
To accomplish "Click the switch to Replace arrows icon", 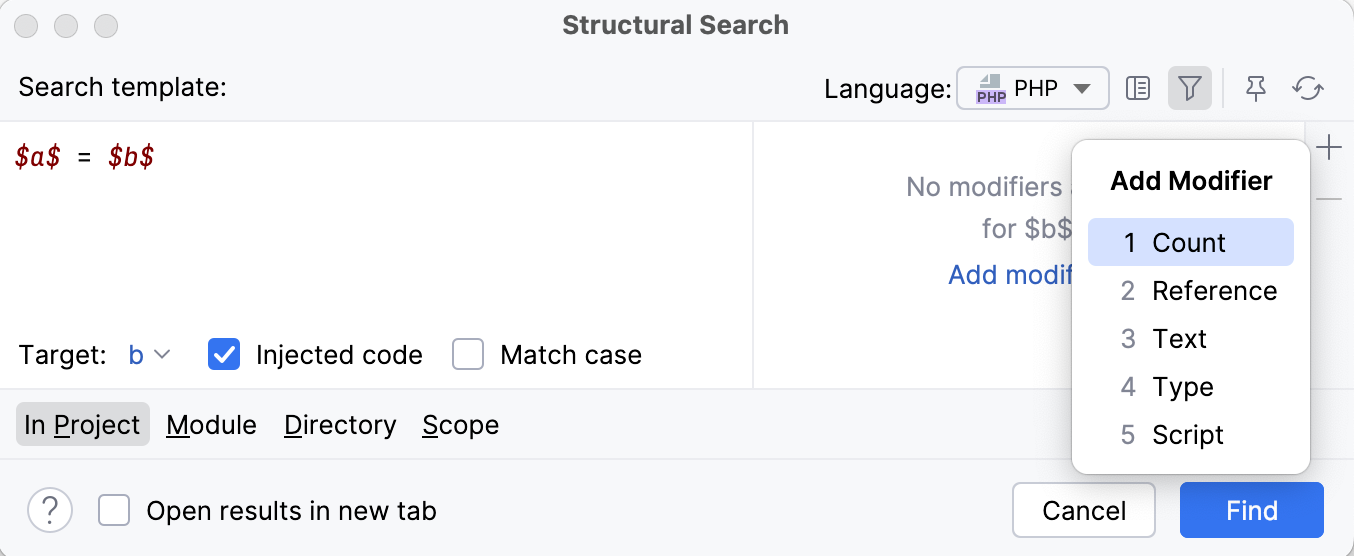I will tap(1308, 89).
